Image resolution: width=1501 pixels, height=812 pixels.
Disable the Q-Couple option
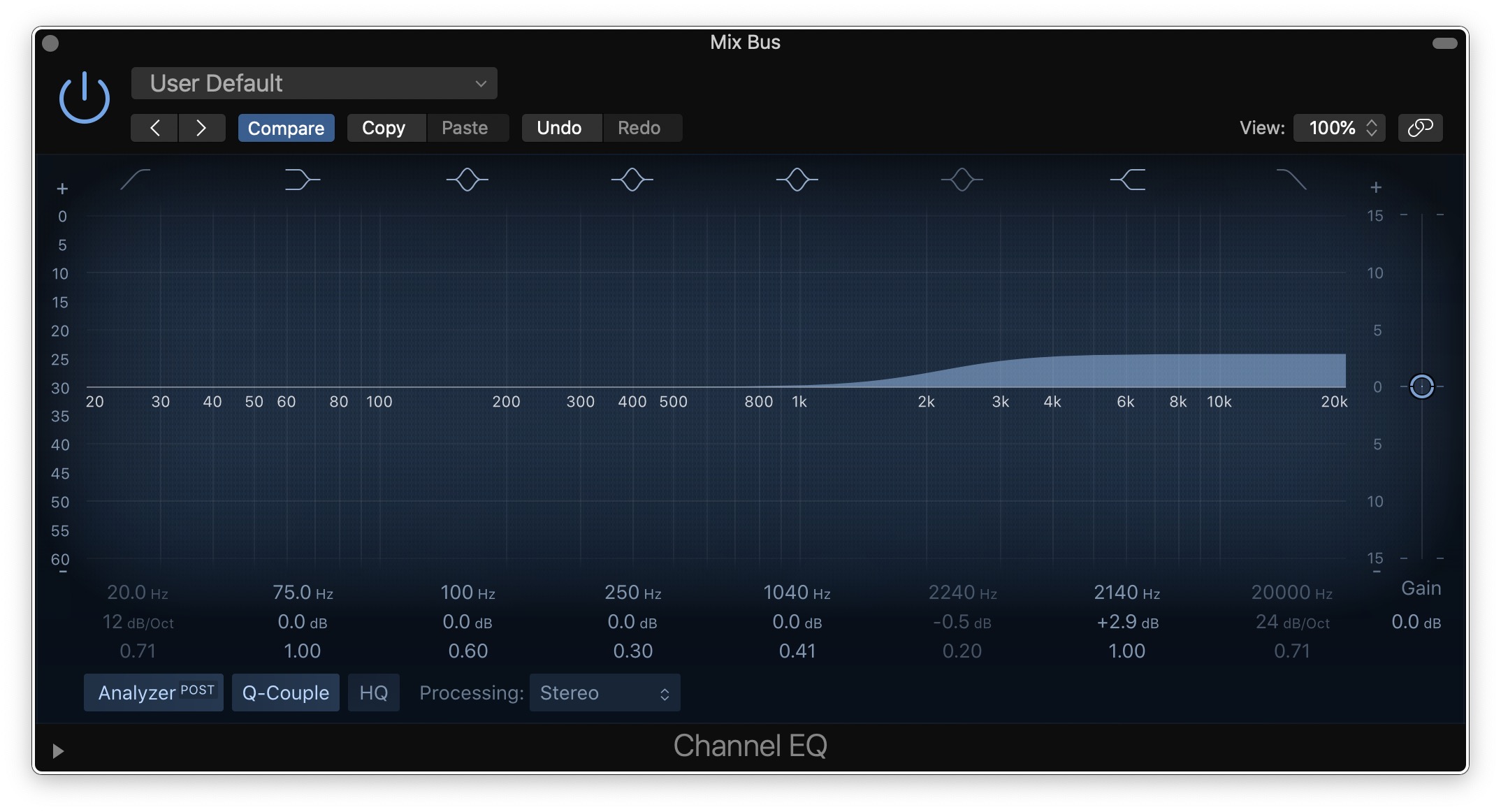[x=285, y=693]
